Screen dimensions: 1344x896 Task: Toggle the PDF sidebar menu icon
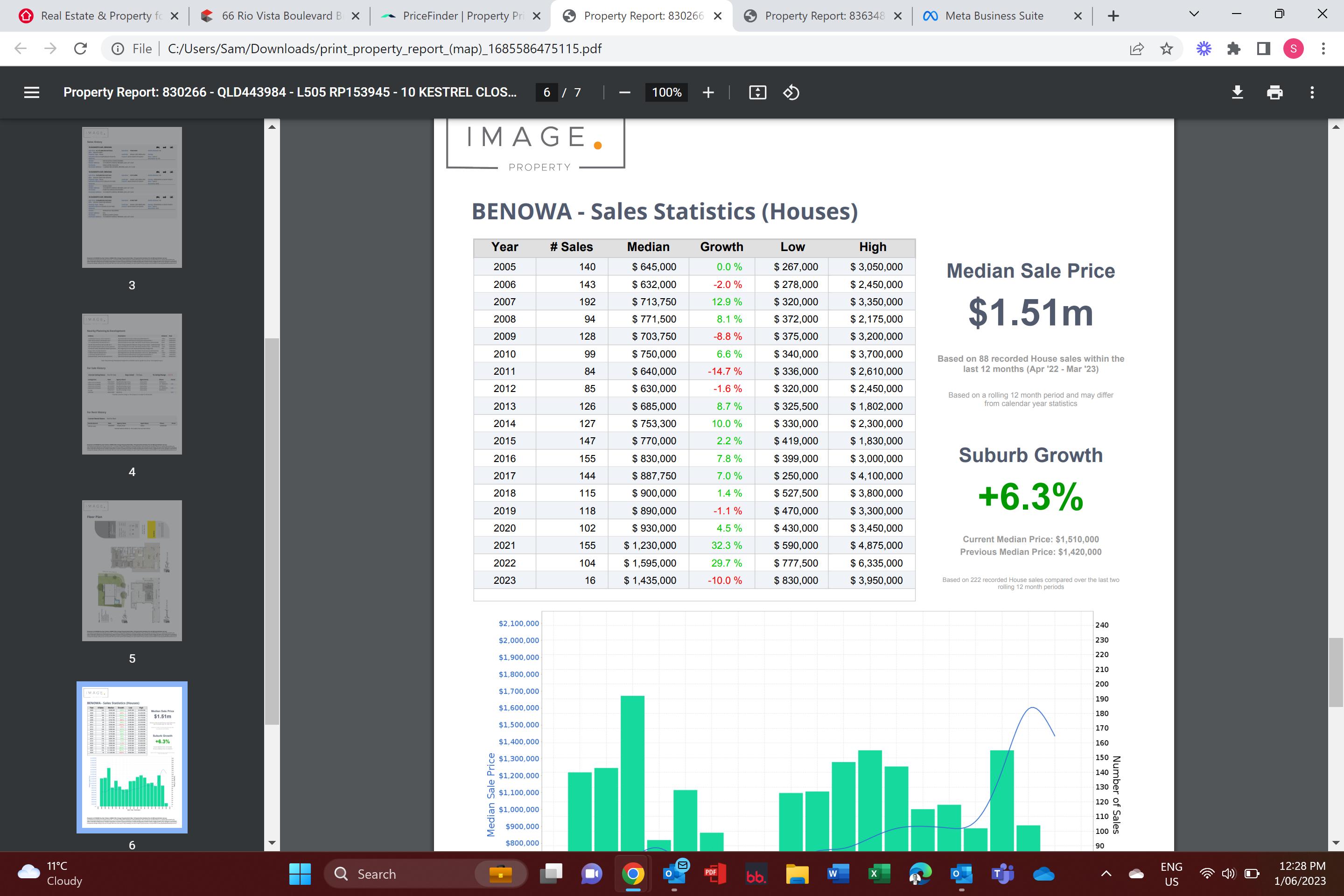(32, 92)
